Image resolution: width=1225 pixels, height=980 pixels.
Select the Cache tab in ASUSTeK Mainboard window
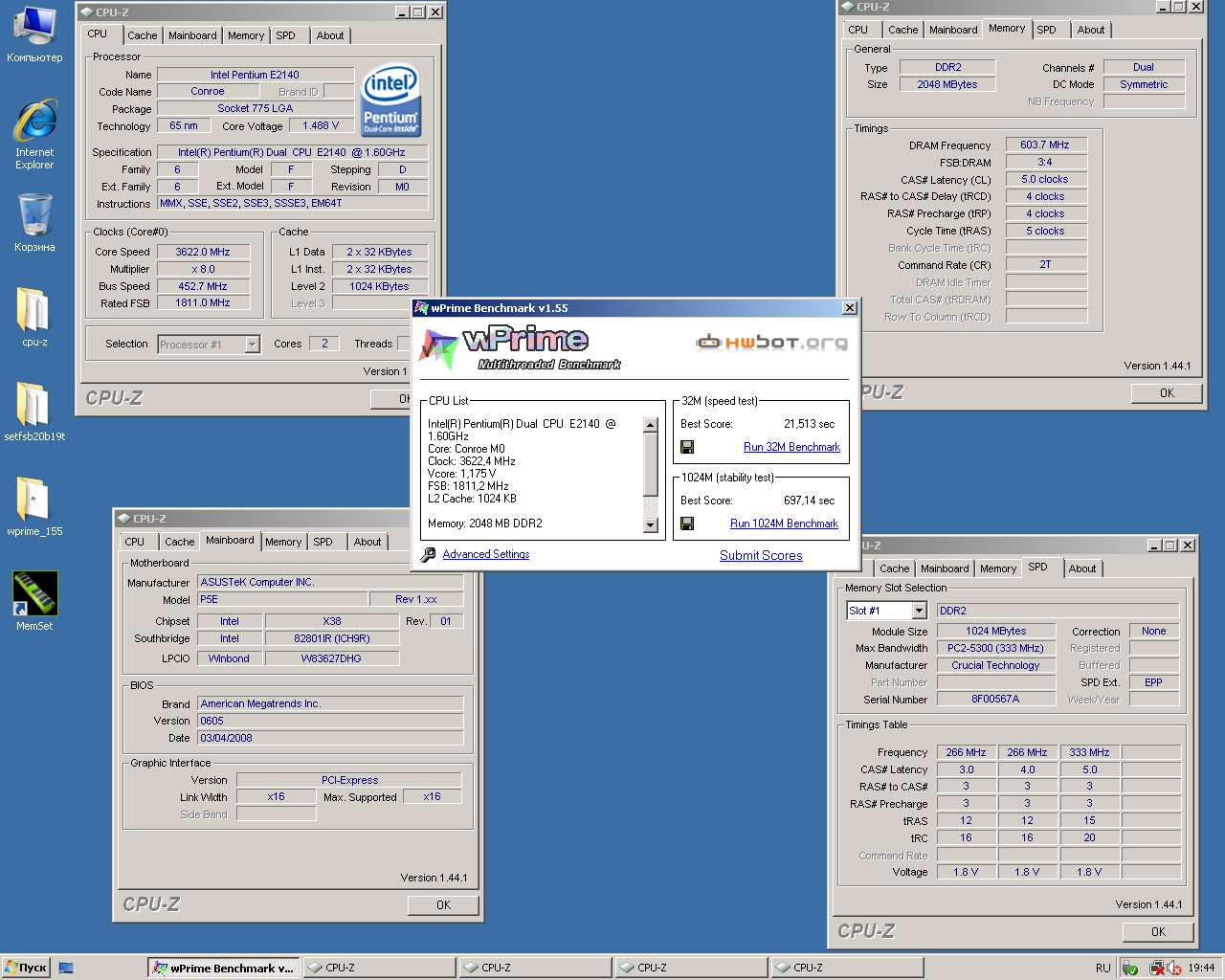pos(180,542)
